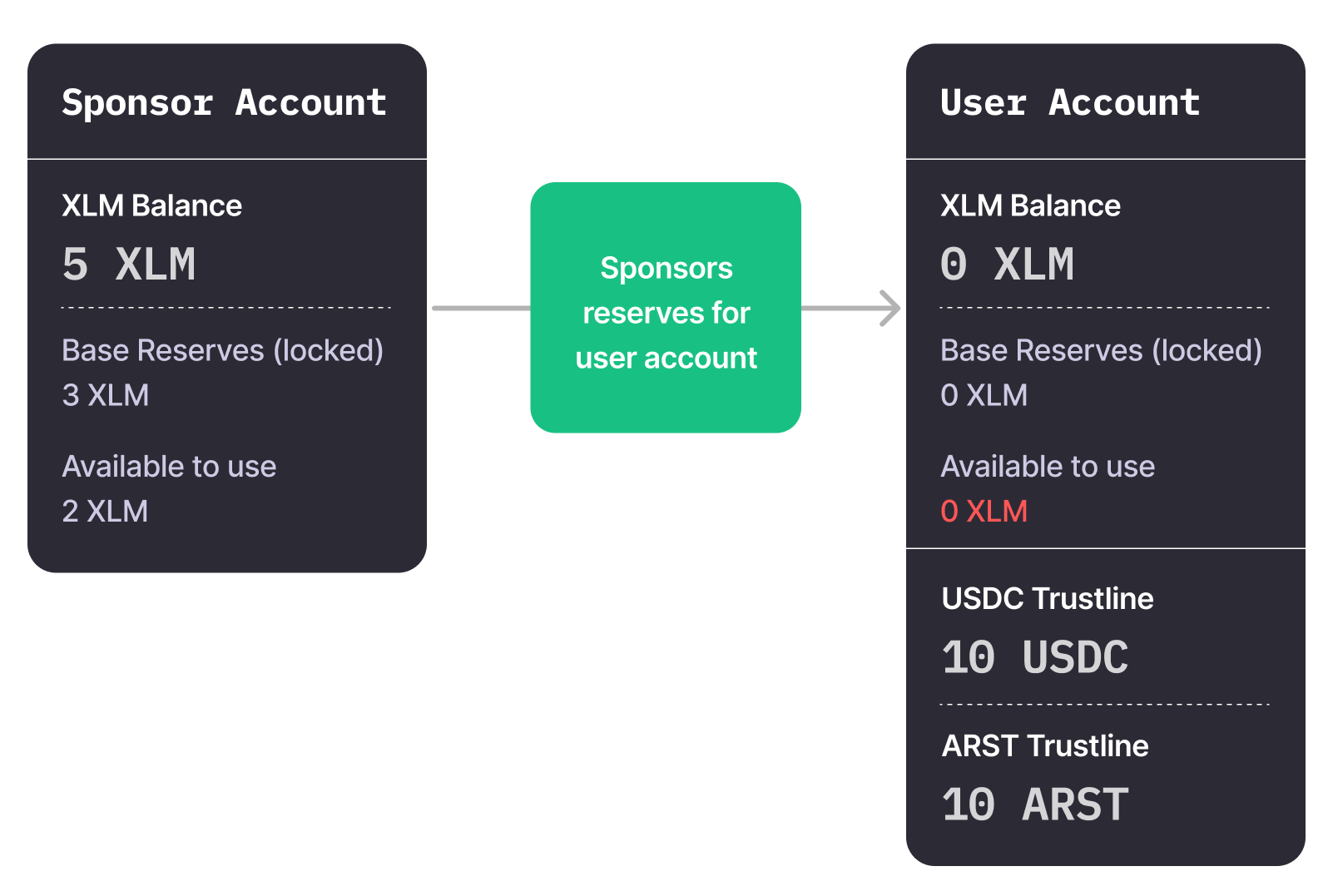Select the ARST Trustline label

pos(1045,745)
